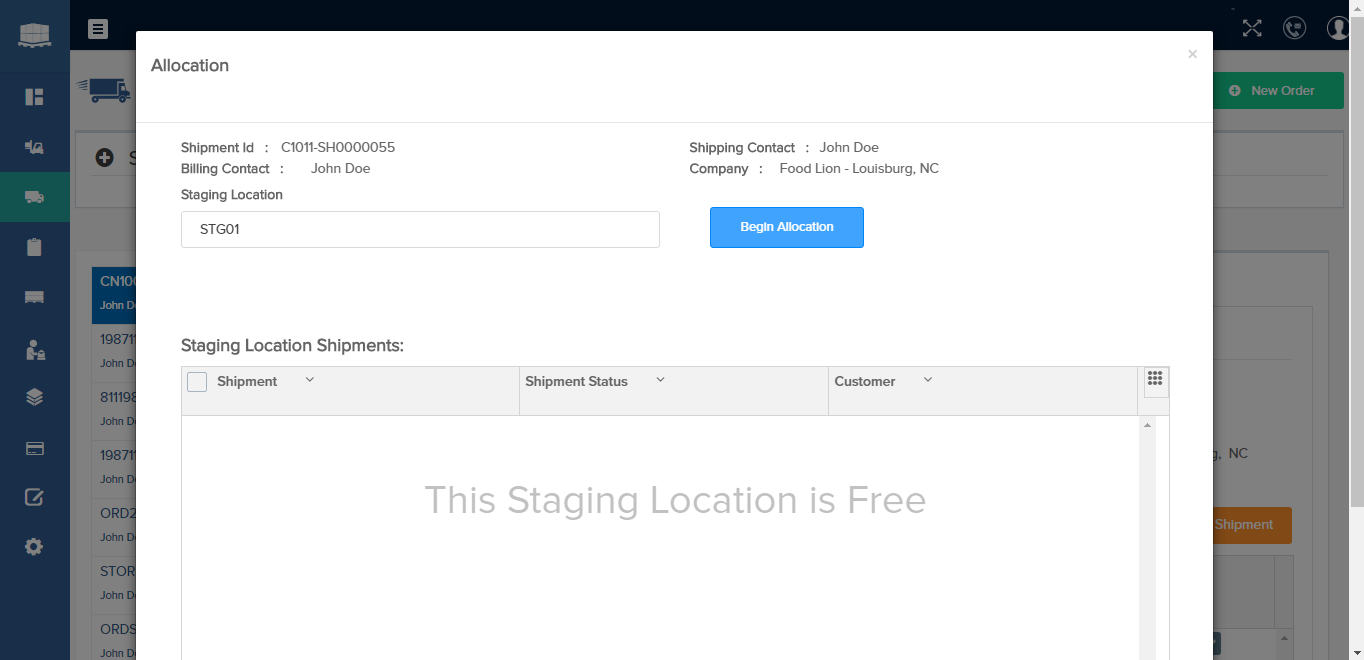
Task: Click the Begin Allocation button
Action: [x=787, y=227]
